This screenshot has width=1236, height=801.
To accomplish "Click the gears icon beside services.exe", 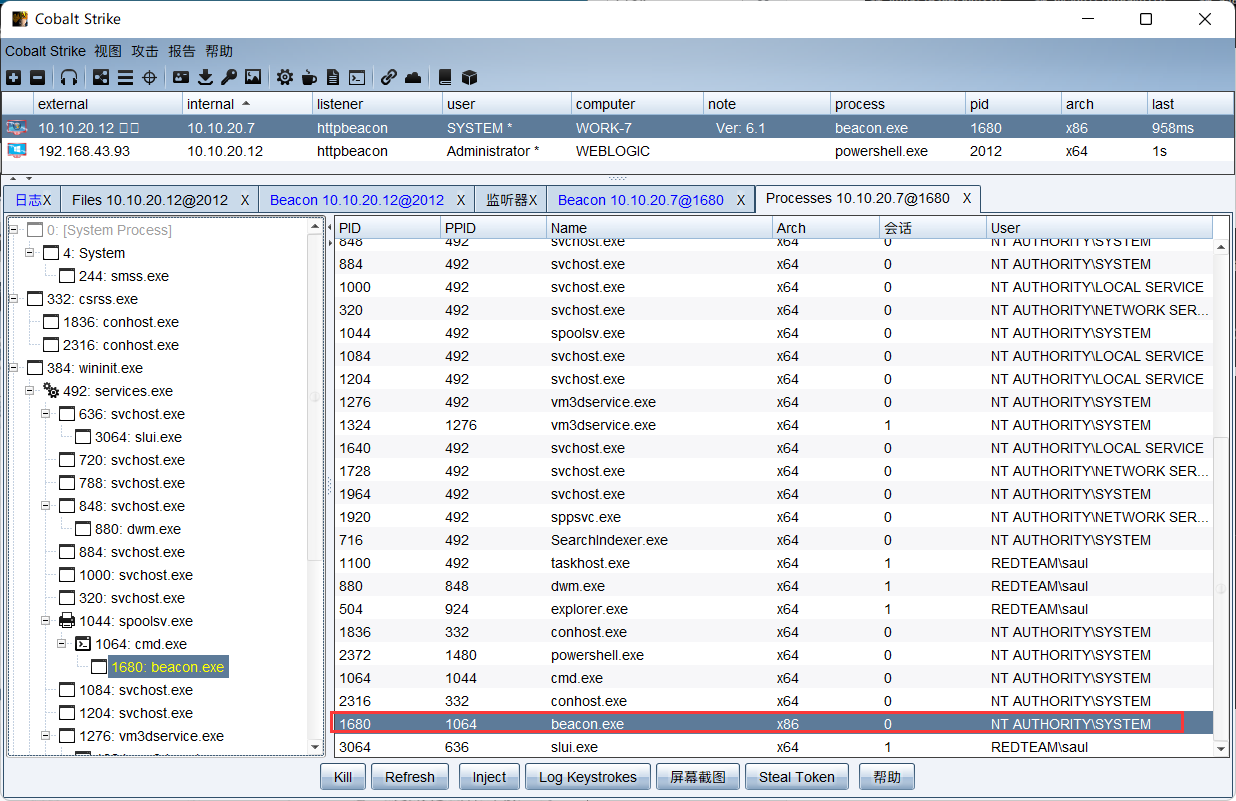I will click(x=51, y=391).
